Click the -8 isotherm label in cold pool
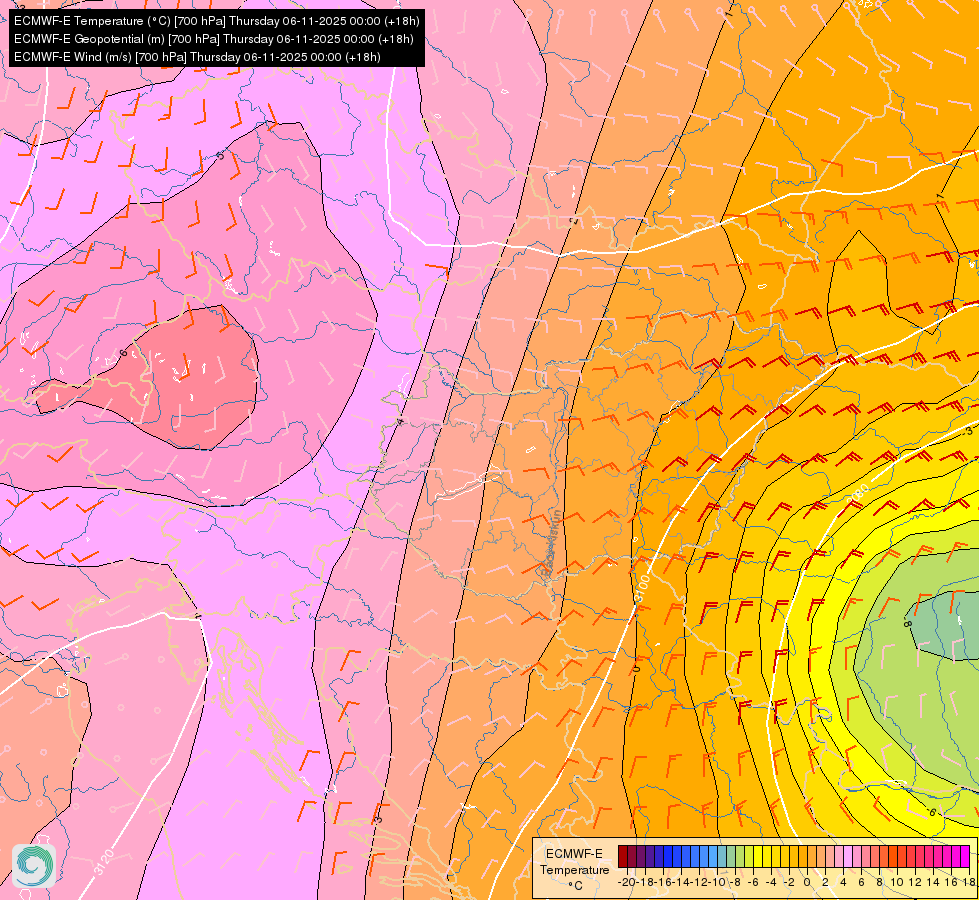Viewport: 979px width, 900px height. pos(908,623)
